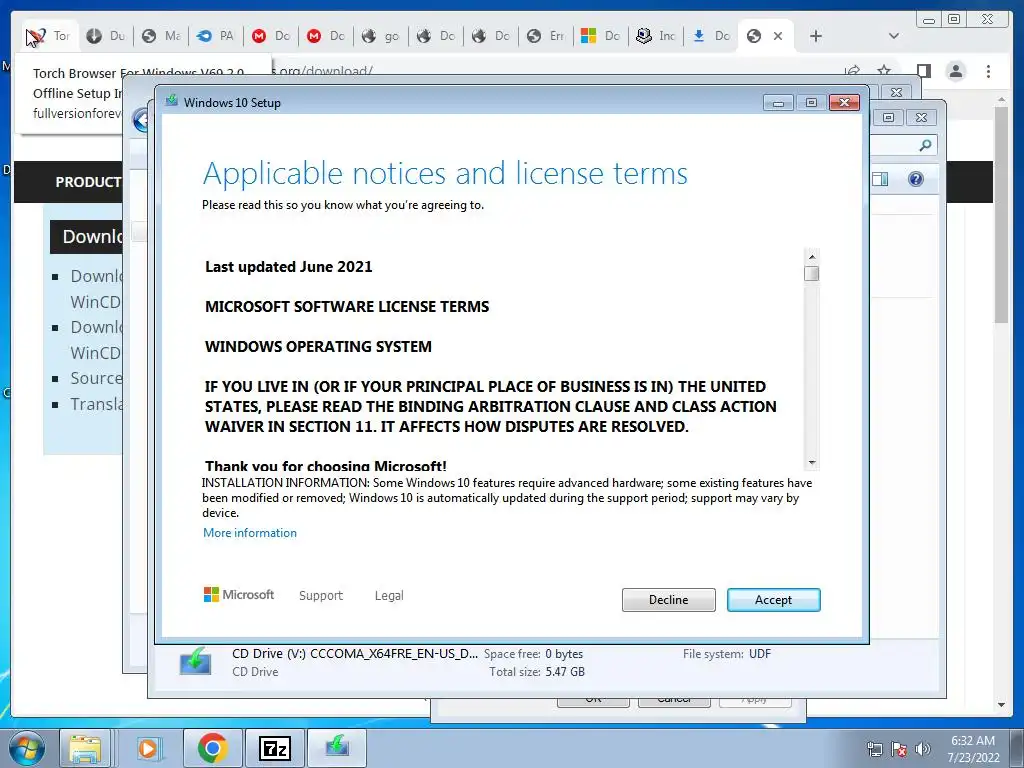Image resolution: width=1024 pixels, height=768 pixels.
Task: Click the license text scroll down arrow
Action: pyautogui.click(x=812, y=462)
